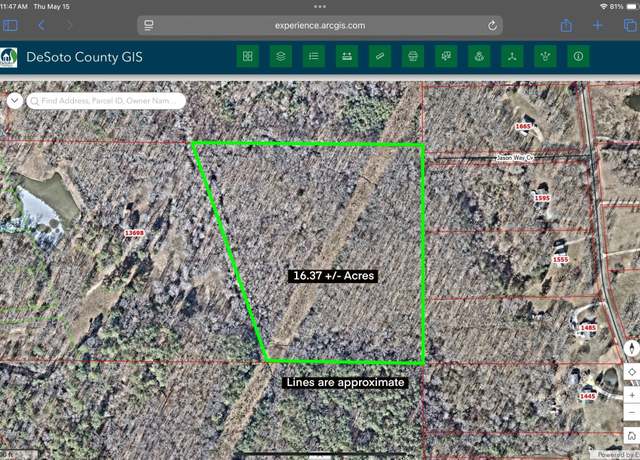Open the three-branch node widget
This screenshot has width=640, height=460.
tap(512, 56)
